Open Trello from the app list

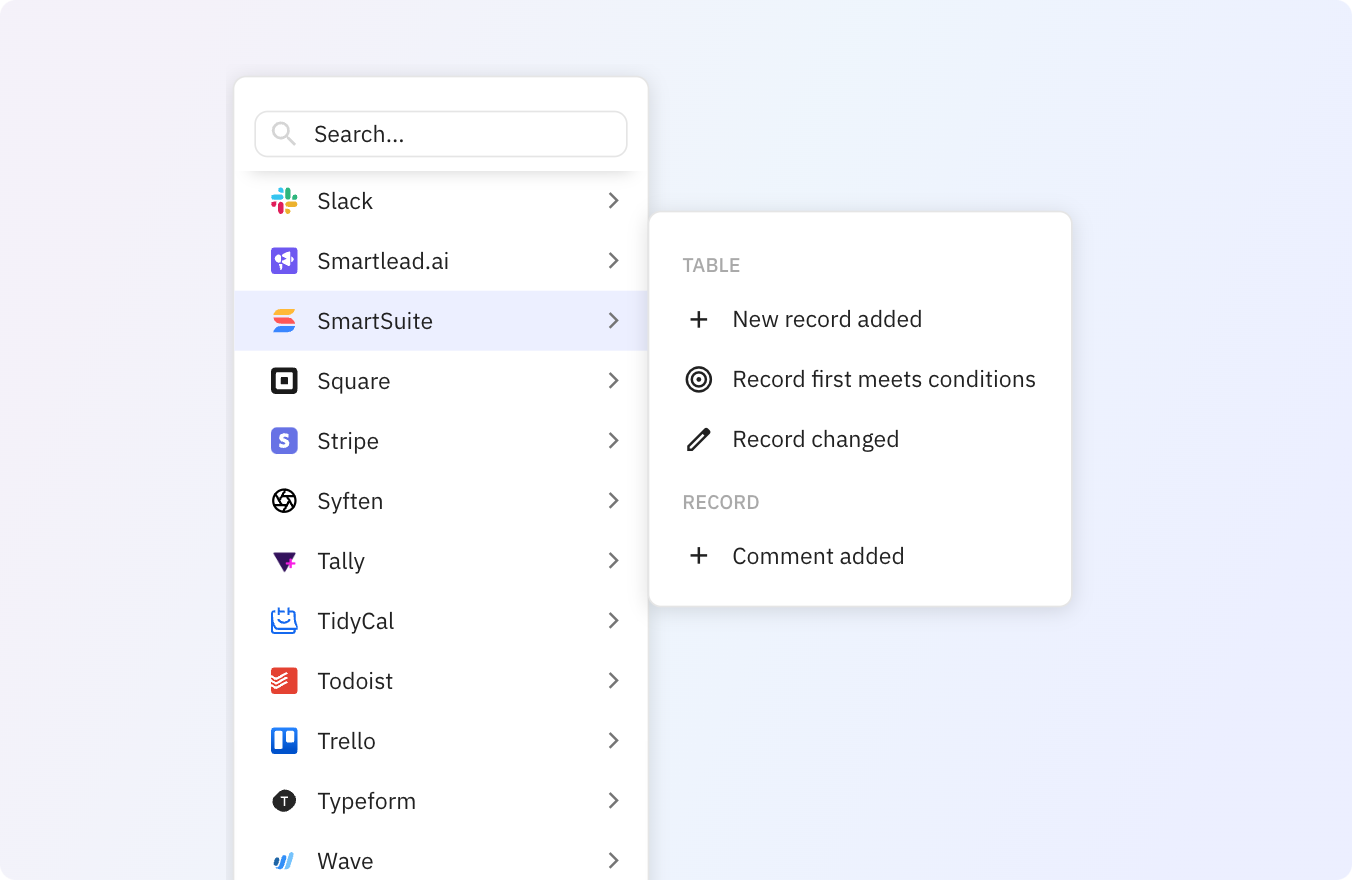click(441, 741)
